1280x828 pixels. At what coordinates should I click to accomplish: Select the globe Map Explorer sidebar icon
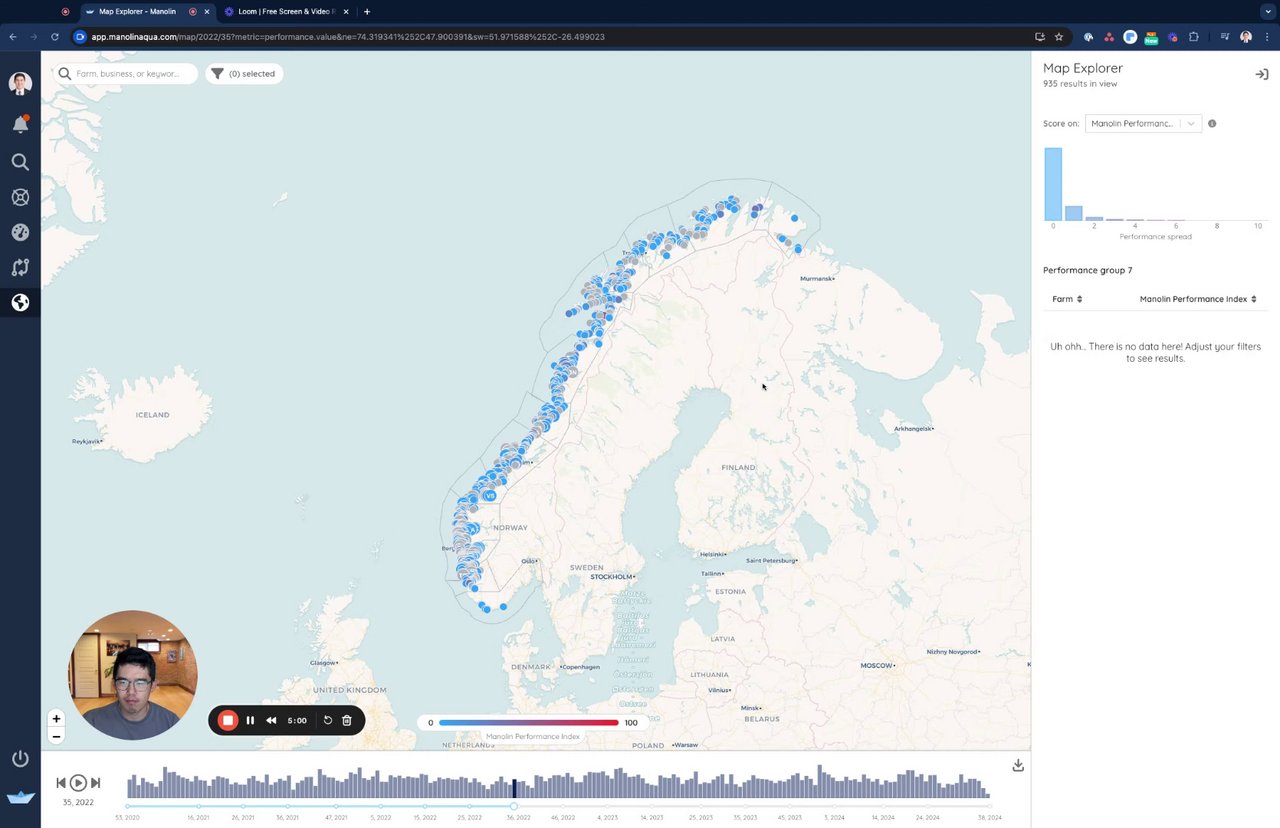(x=20, y=302)
